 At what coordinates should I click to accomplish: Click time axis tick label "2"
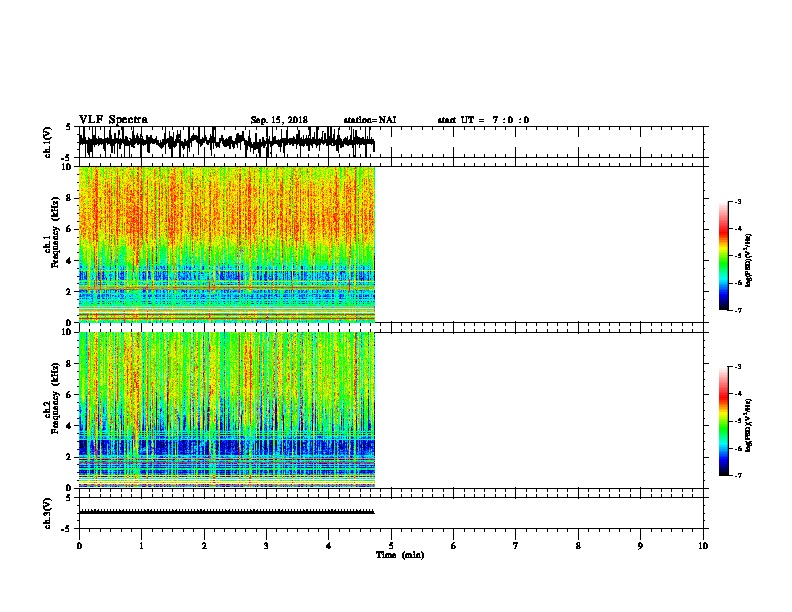(x=204, y=546)
